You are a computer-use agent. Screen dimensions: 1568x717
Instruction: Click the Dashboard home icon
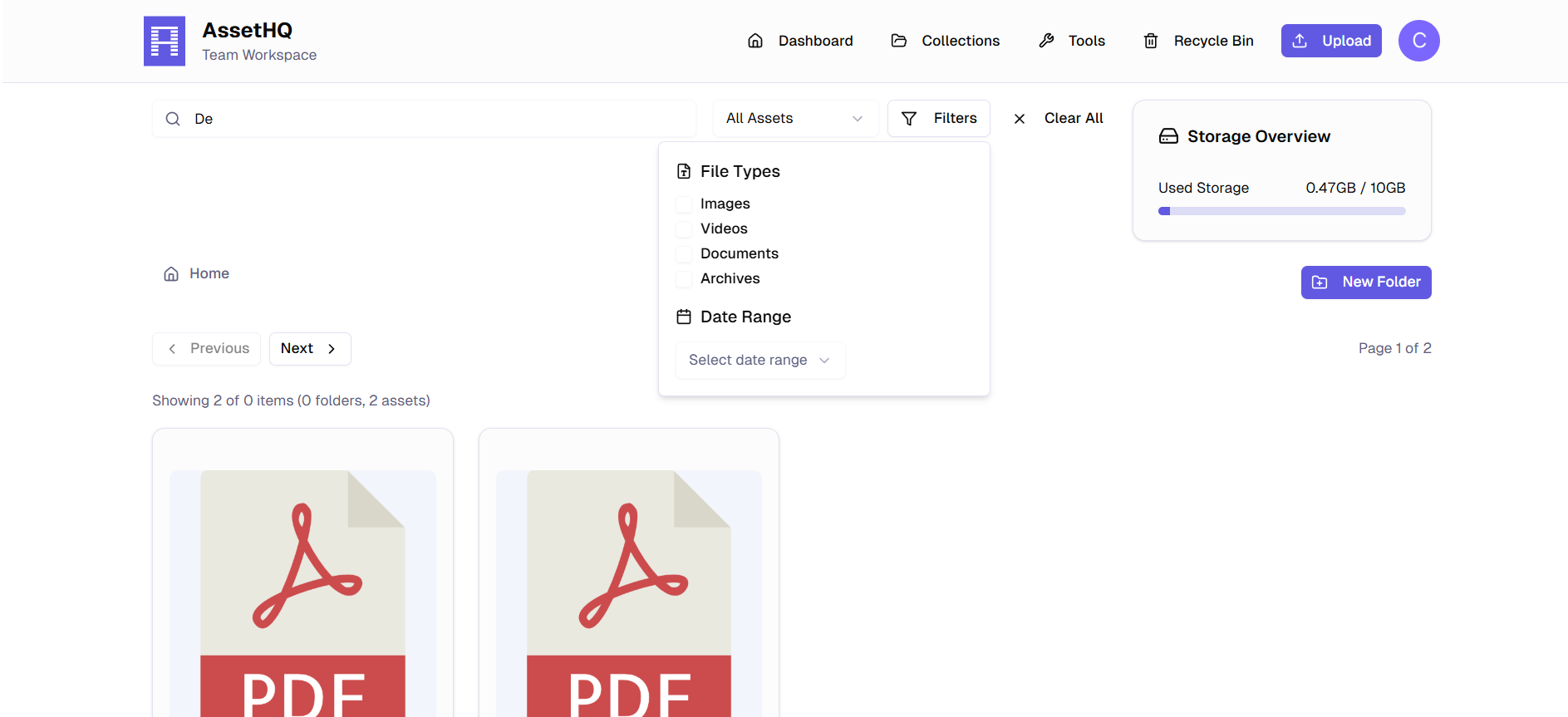pyautogui.click(x=755, y=41)
